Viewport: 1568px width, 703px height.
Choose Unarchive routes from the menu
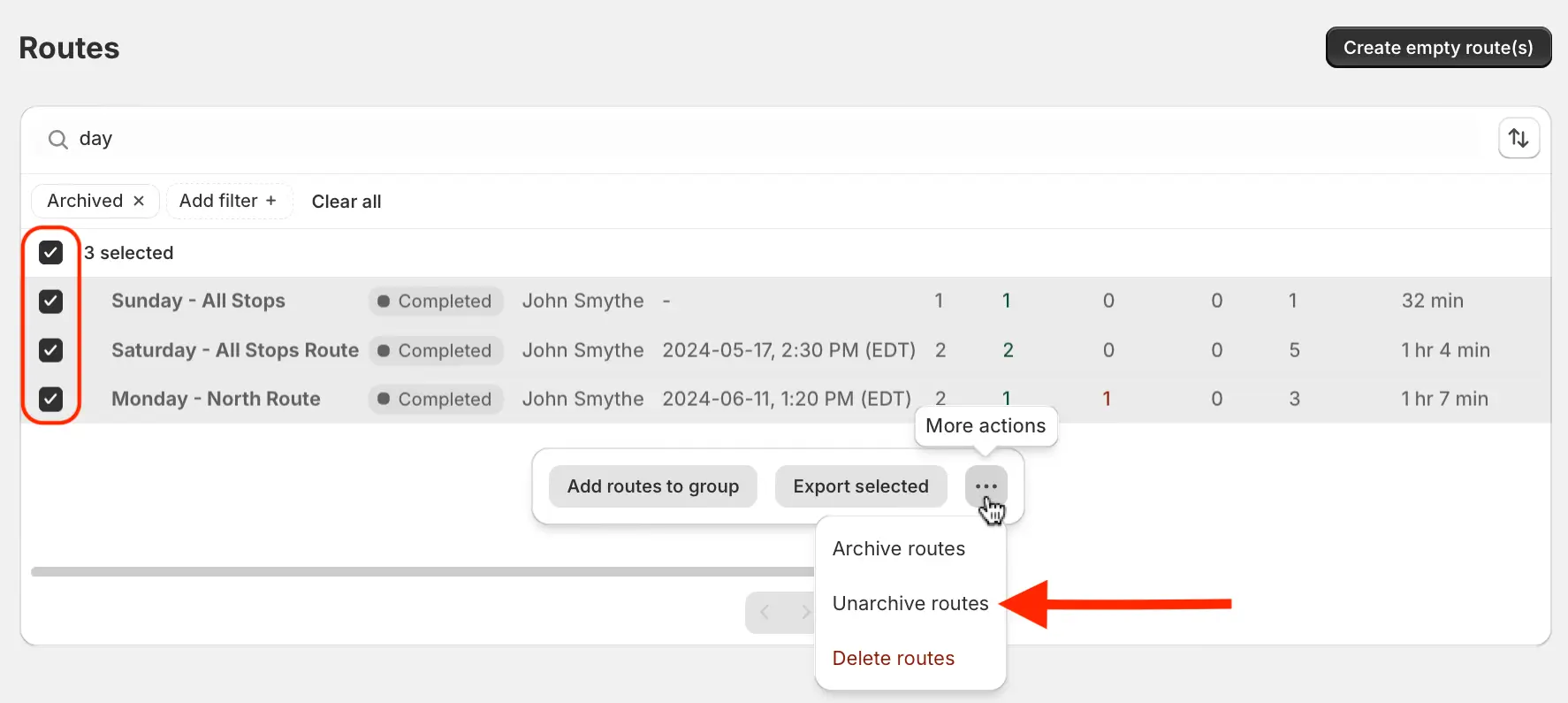coord(910,604)
